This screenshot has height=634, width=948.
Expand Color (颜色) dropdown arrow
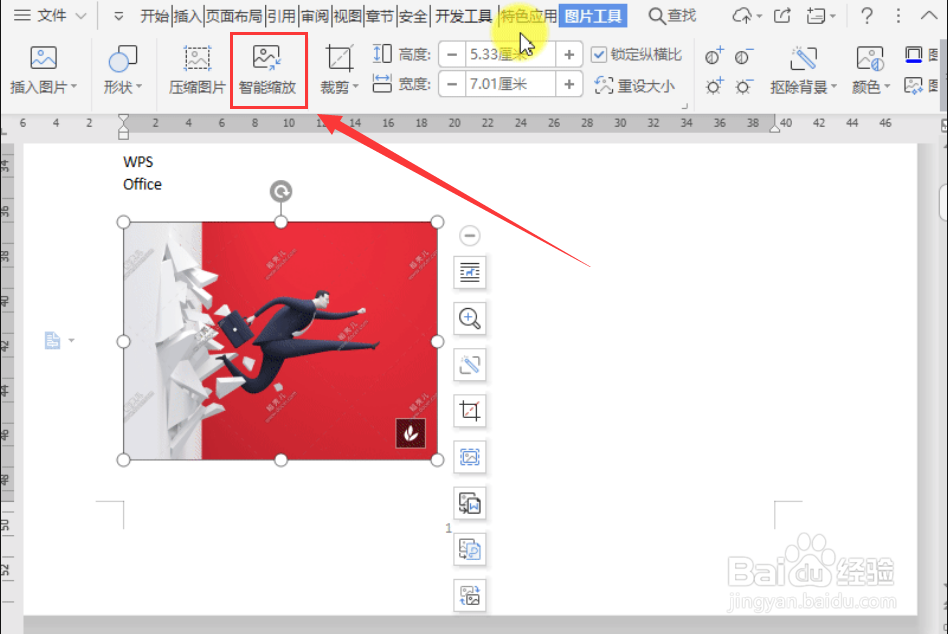tap(888, 87)
